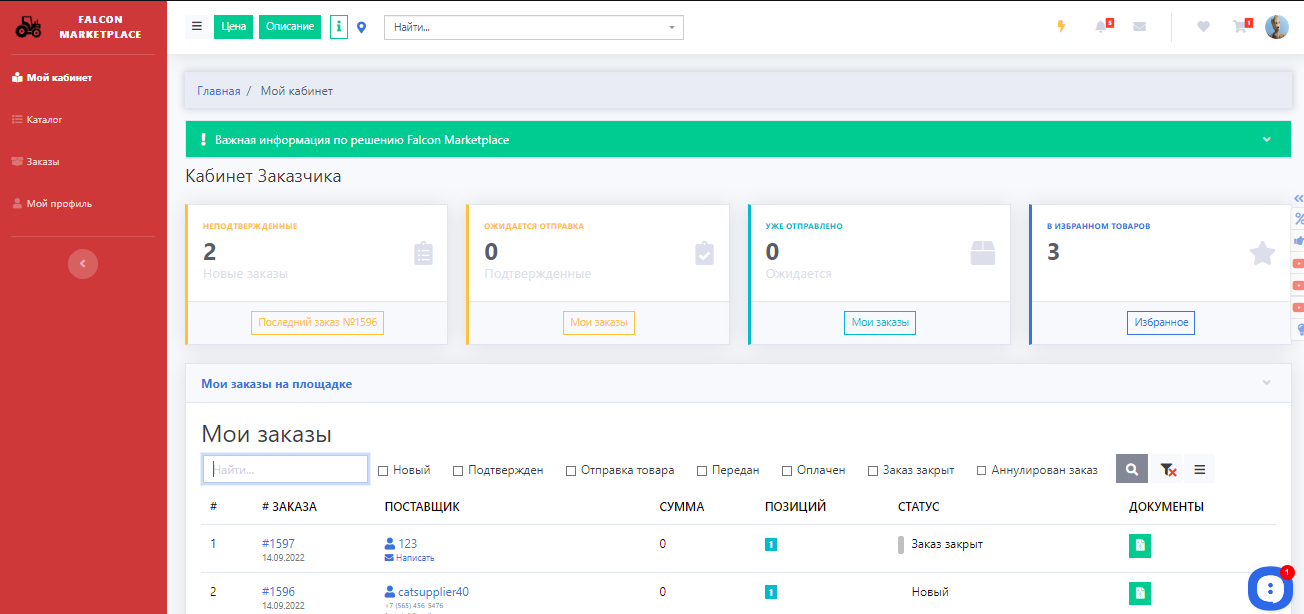This screenshot has width=1304, height=614.
Task: Open the Найти... dropdown in header
Action: [x=533, y=27]
